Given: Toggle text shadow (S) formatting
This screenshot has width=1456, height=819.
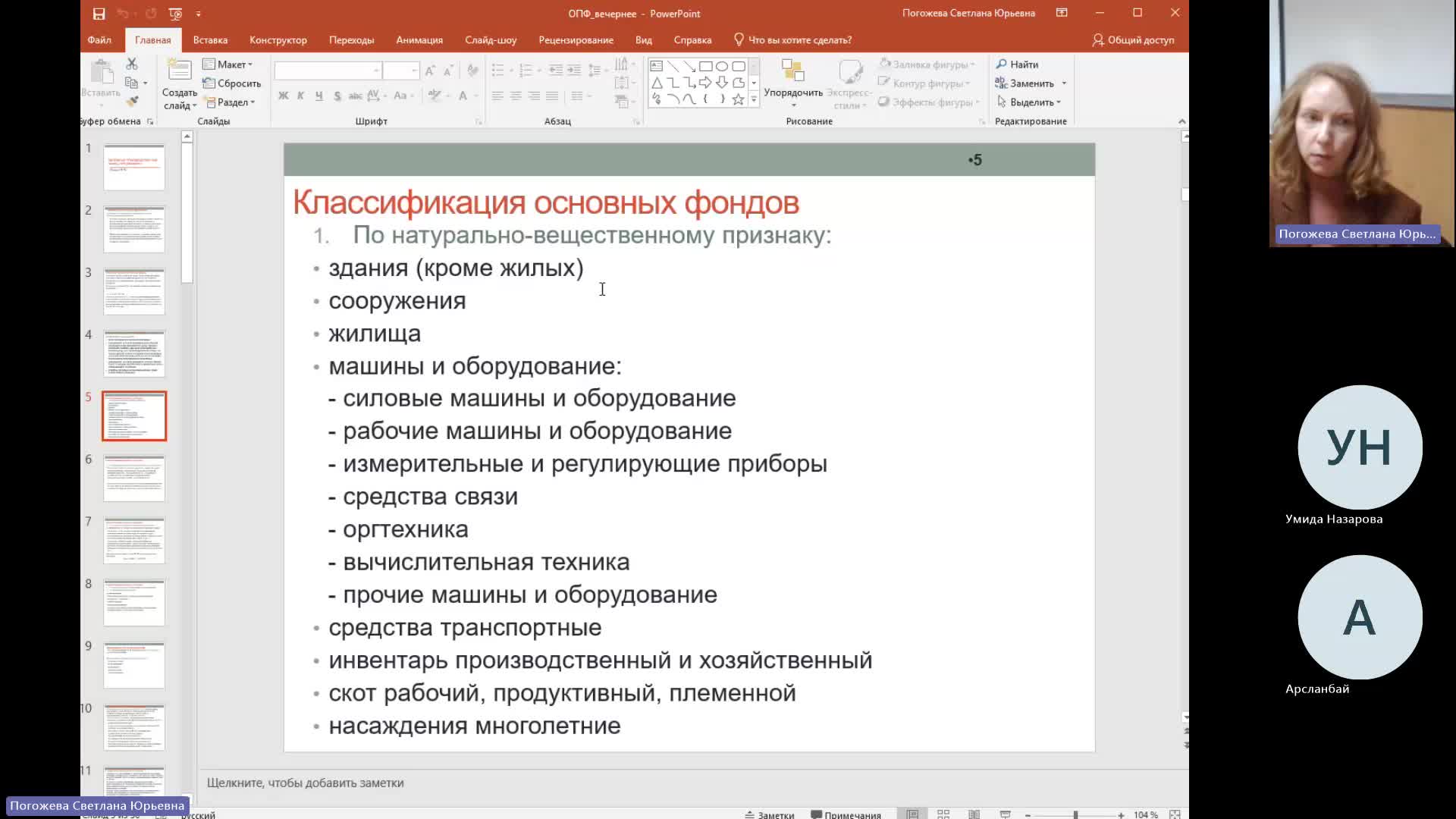Looking at the screenshot, I should click(x=337, y=96).
